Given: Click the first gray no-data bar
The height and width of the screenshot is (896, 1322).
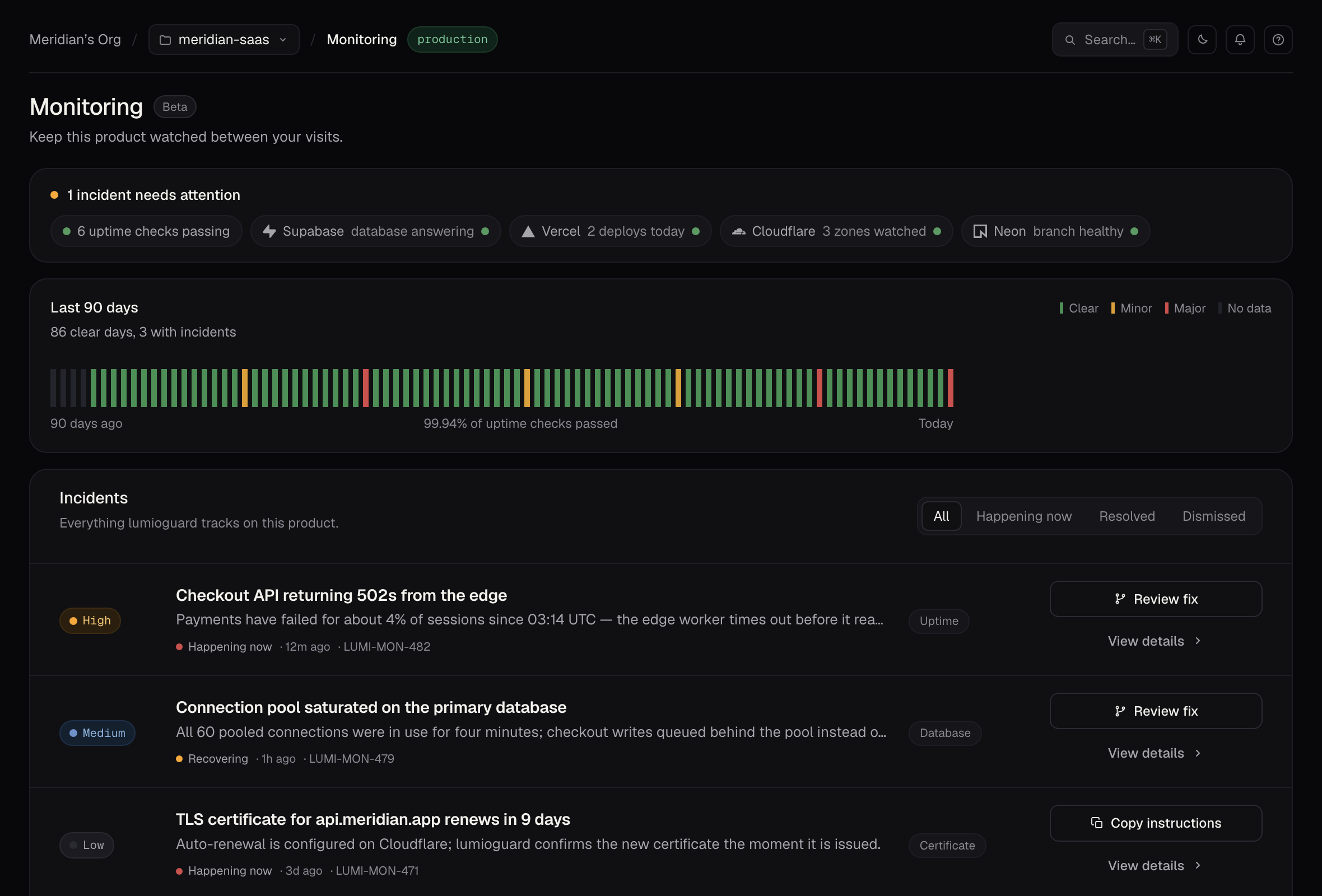Looking at the screenshot, I should pos(53,388).
